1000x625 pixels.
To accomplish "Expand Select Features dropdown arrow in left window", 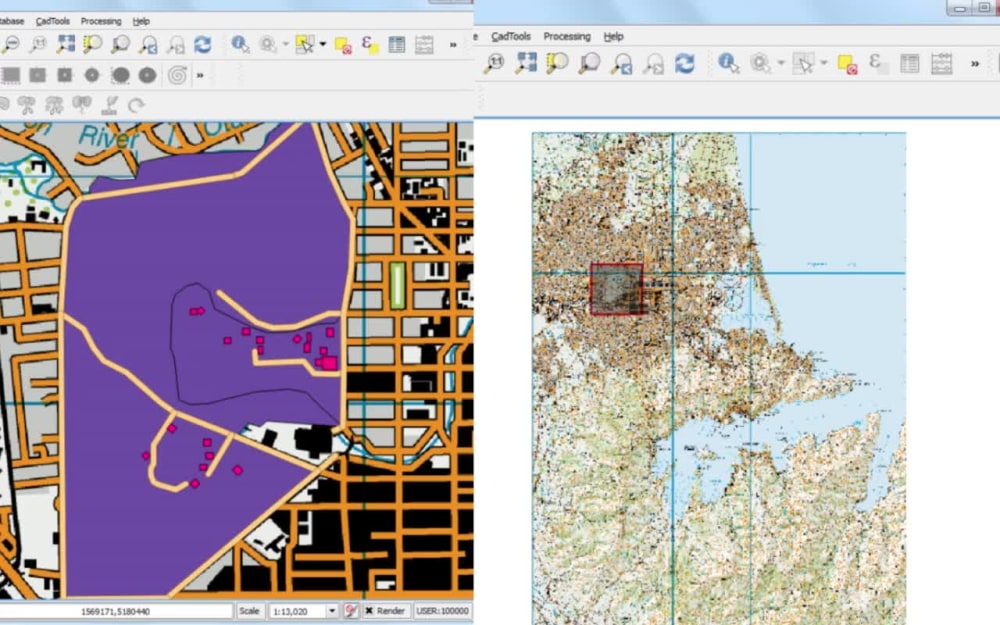I will pos(322,44).
